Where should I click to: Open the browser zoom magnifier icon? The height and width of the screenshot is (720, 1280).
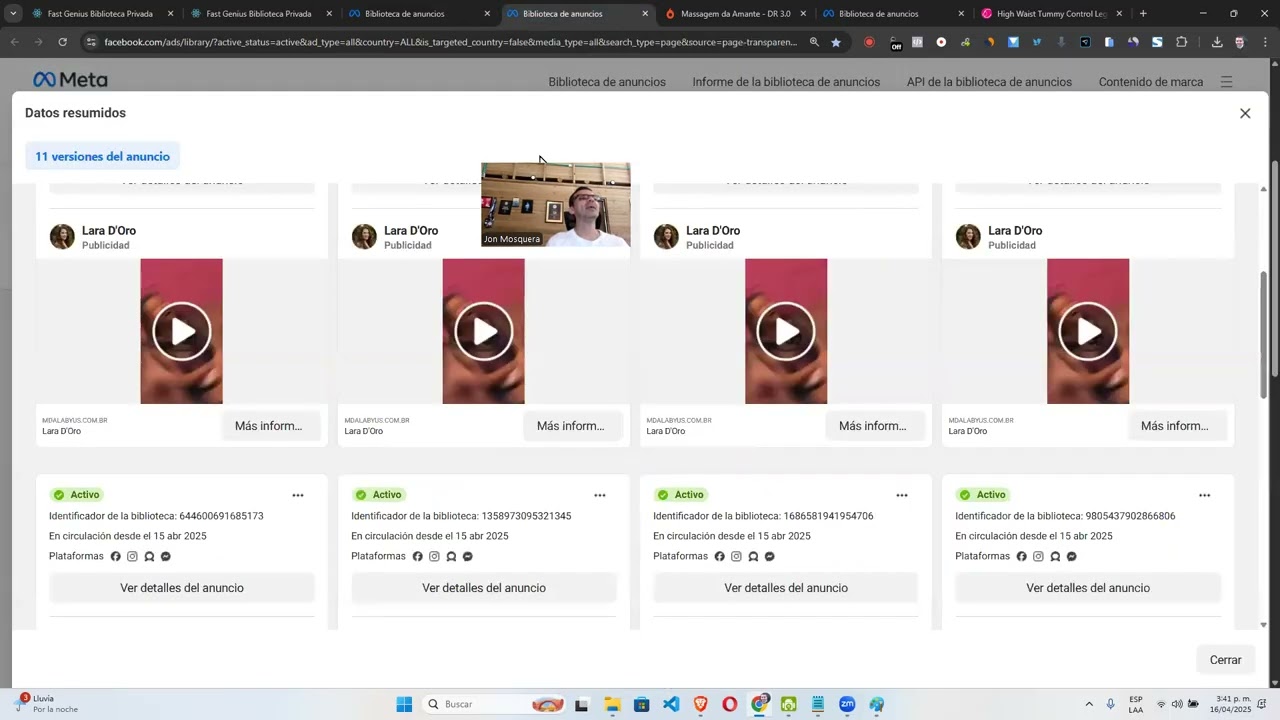pyautogui.click(x=814, y=42)
